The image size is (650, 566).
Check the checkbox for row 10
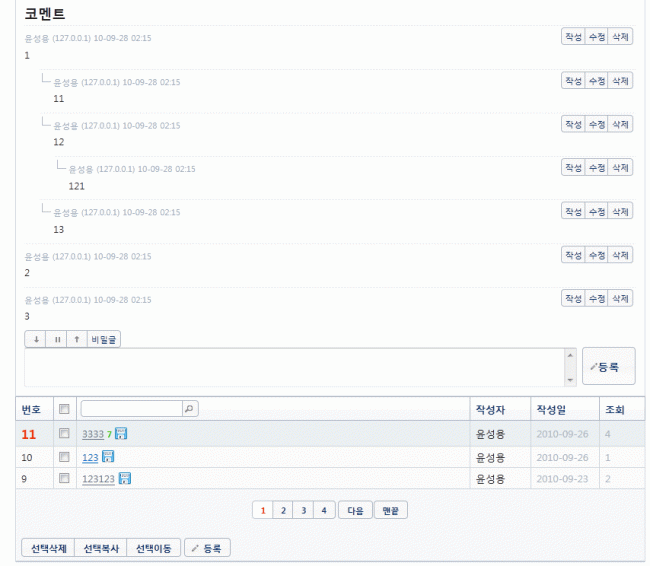[x=64, y=457]
